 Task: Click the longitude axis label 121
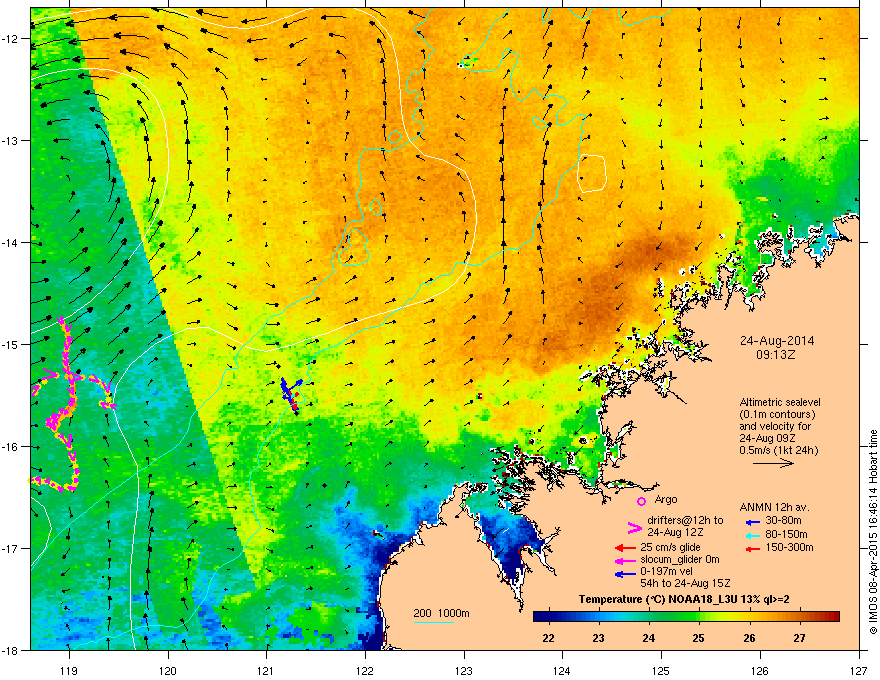click(266, 670)
